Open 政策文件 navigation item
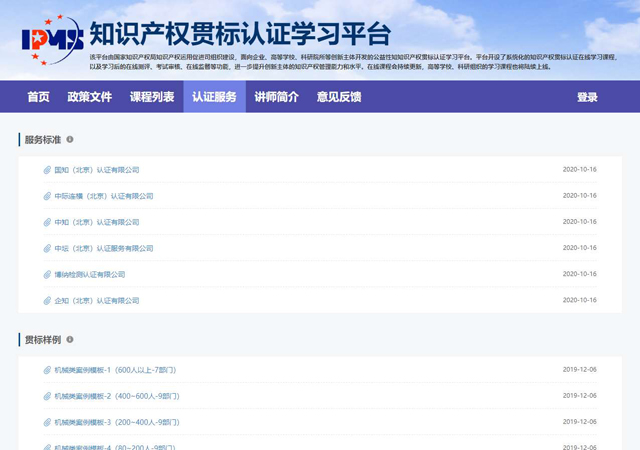Image resolution: width=640 pixels, height=450 pixels. point(90,97)
